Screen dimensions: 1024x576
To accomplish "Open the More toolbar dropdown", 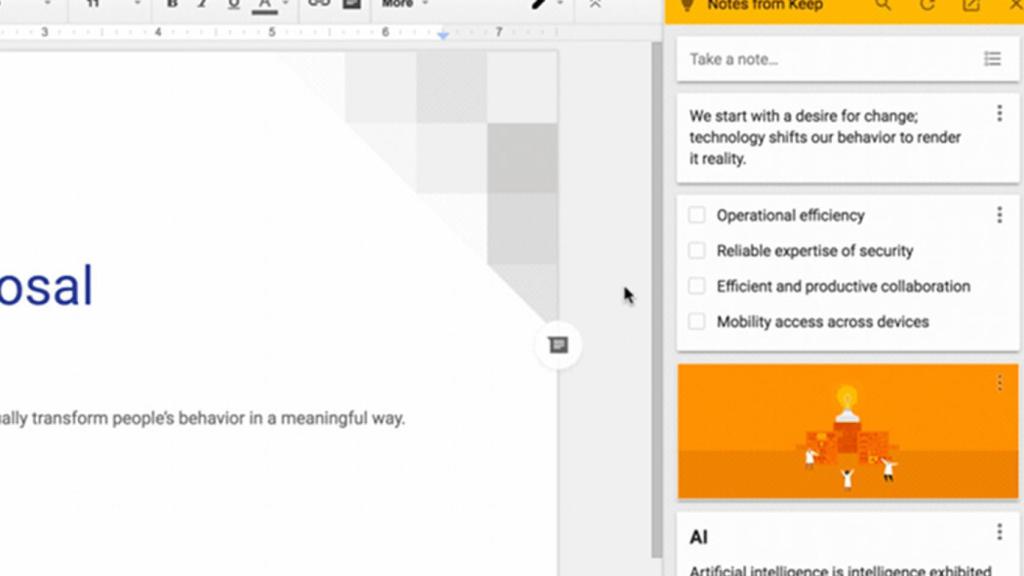I will [x=404, y=4].
